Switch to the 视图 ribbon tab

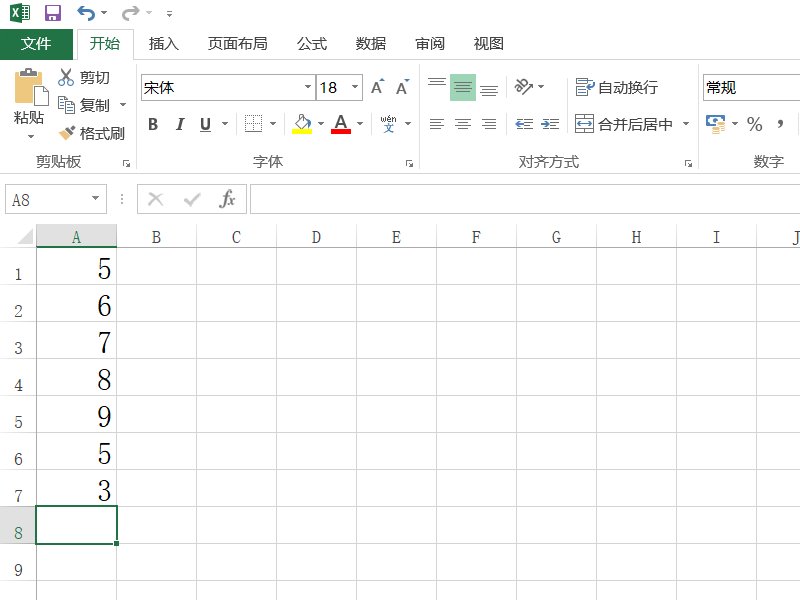click(x=487, y=44)
